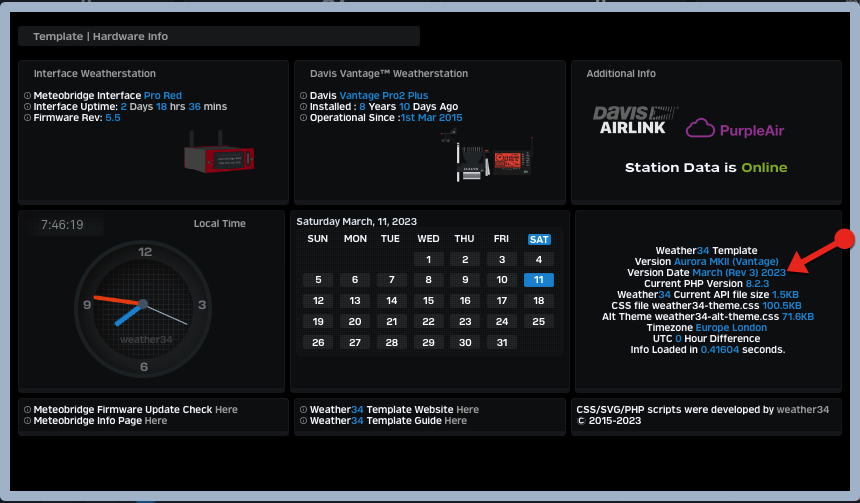
Task: Click calendar day 20
Action: 355,321
